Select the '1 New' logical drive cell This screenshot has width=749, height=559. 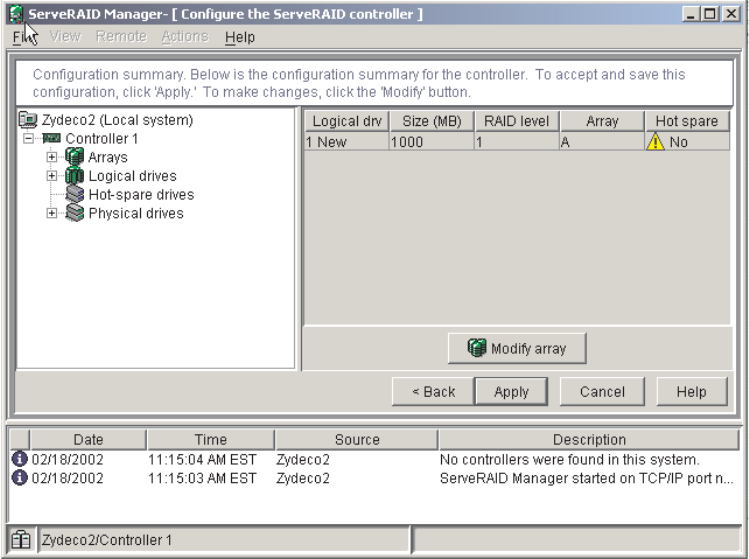point(347,142)
